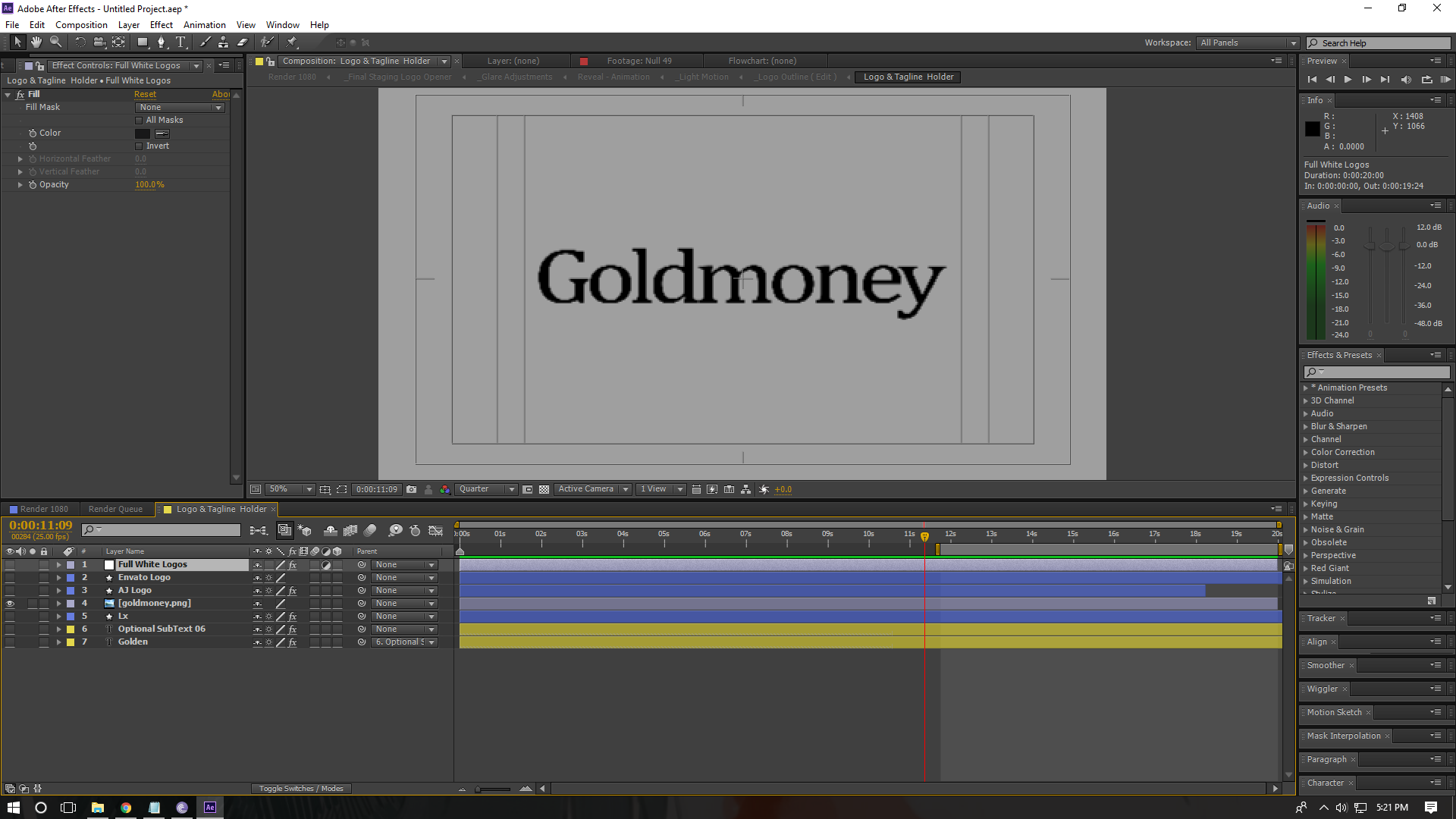The width and height of the screenshot is (1456, 819).
Task: Select the Eraser tool
Action: pos(243,42)
